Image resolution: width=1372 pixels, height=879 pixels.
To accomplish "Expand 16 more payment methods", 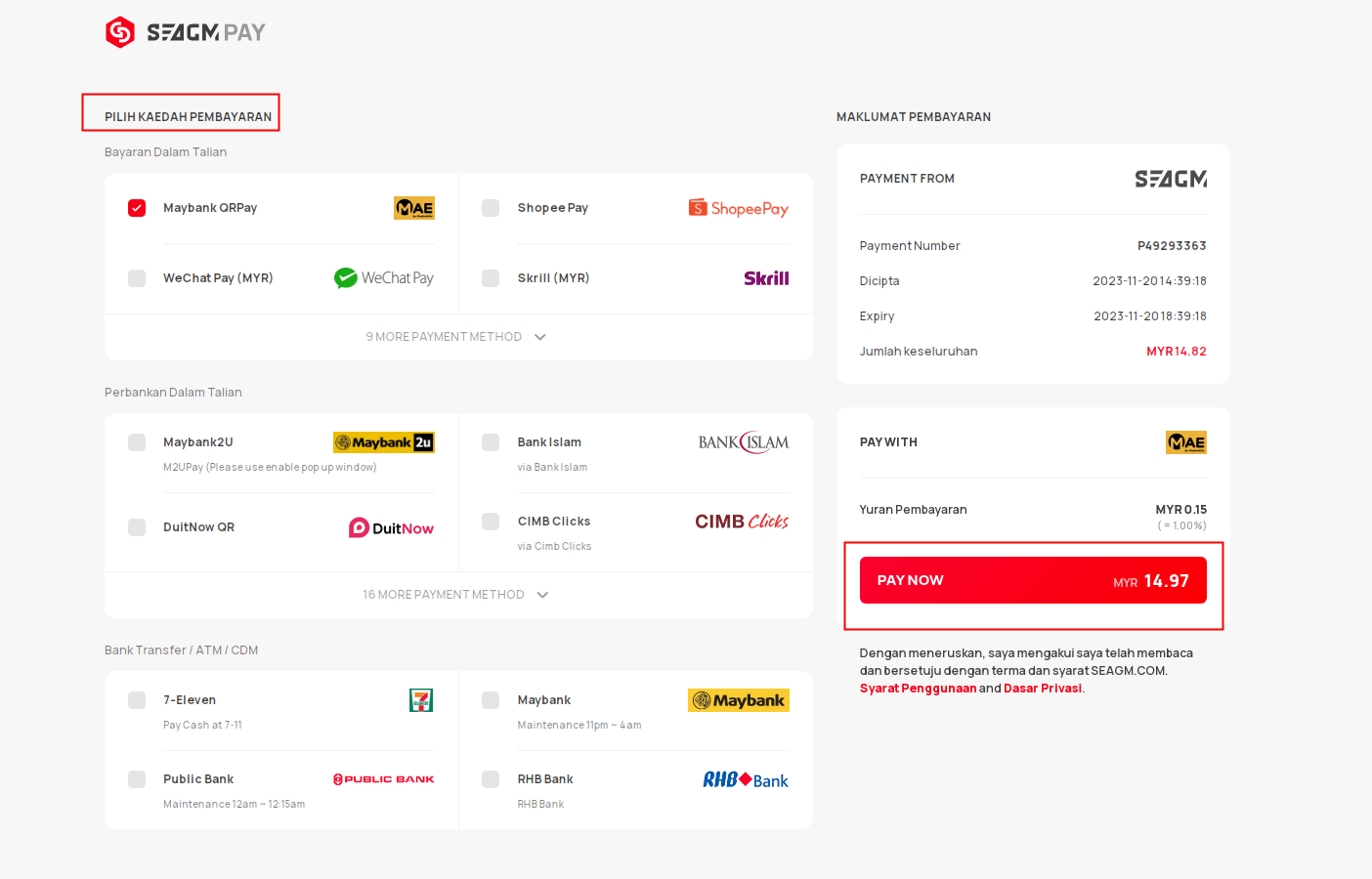I will click(456, 595).
